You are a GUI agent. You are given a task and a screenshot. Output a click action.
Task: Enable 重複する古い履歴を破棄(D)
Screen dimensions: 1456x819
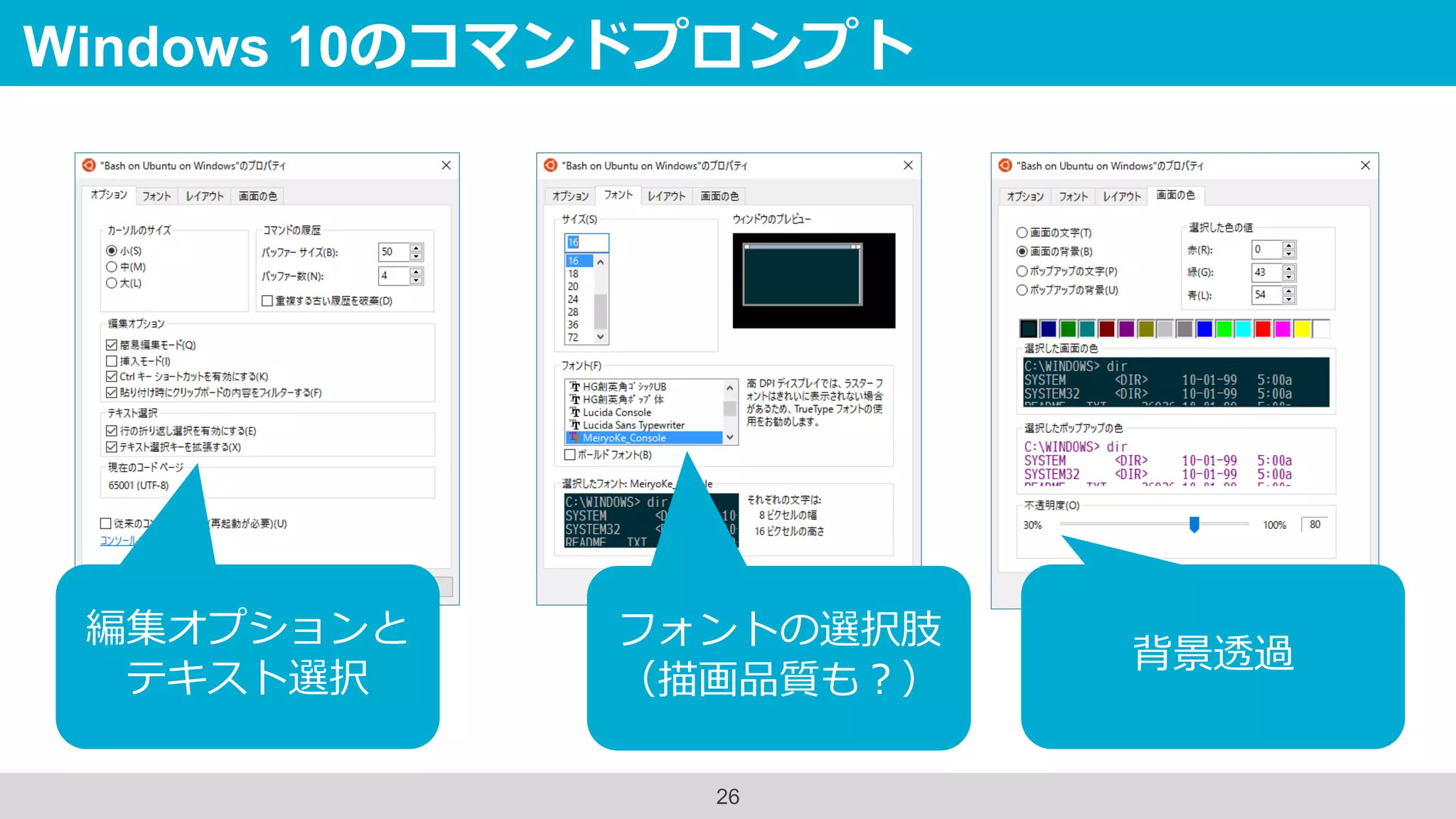click(x=267, y=301)
